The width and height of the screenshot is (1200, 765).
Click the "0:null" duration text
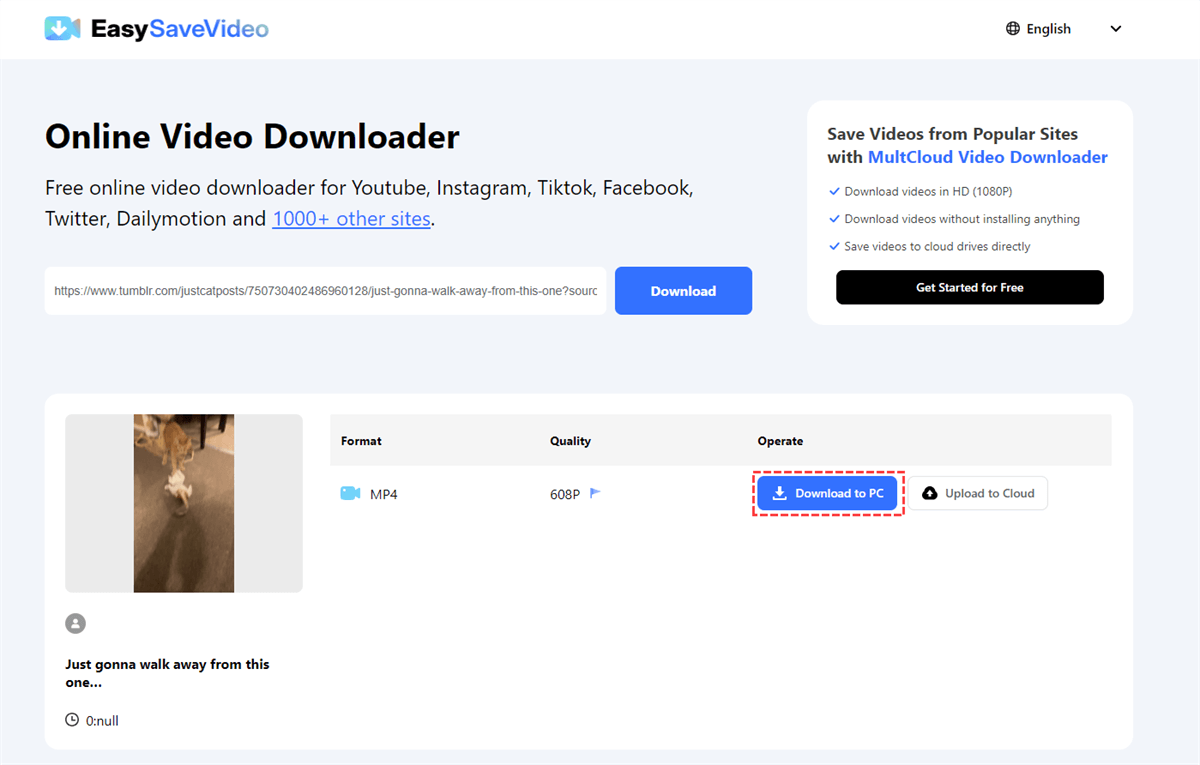pyautogui.click(x=102, y=720)
